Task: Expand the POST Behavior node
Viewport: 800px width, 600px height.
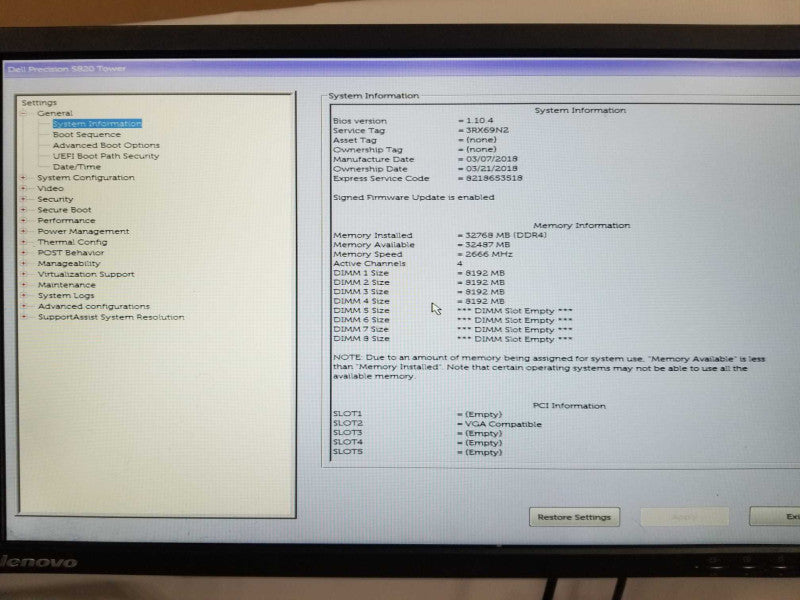Action: click(23, 253)
